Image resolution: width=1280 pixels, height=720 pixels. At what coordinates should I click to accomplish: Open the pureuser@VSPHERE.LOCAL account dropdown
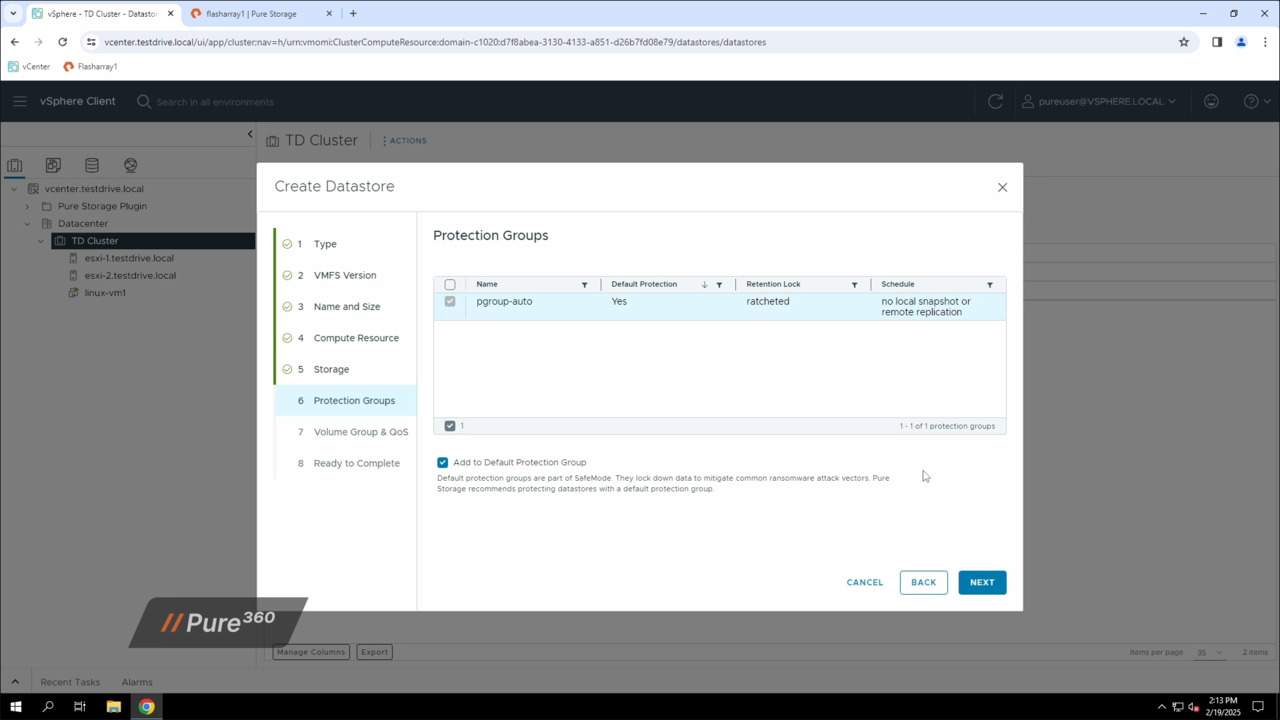(x=1100, y=101)
